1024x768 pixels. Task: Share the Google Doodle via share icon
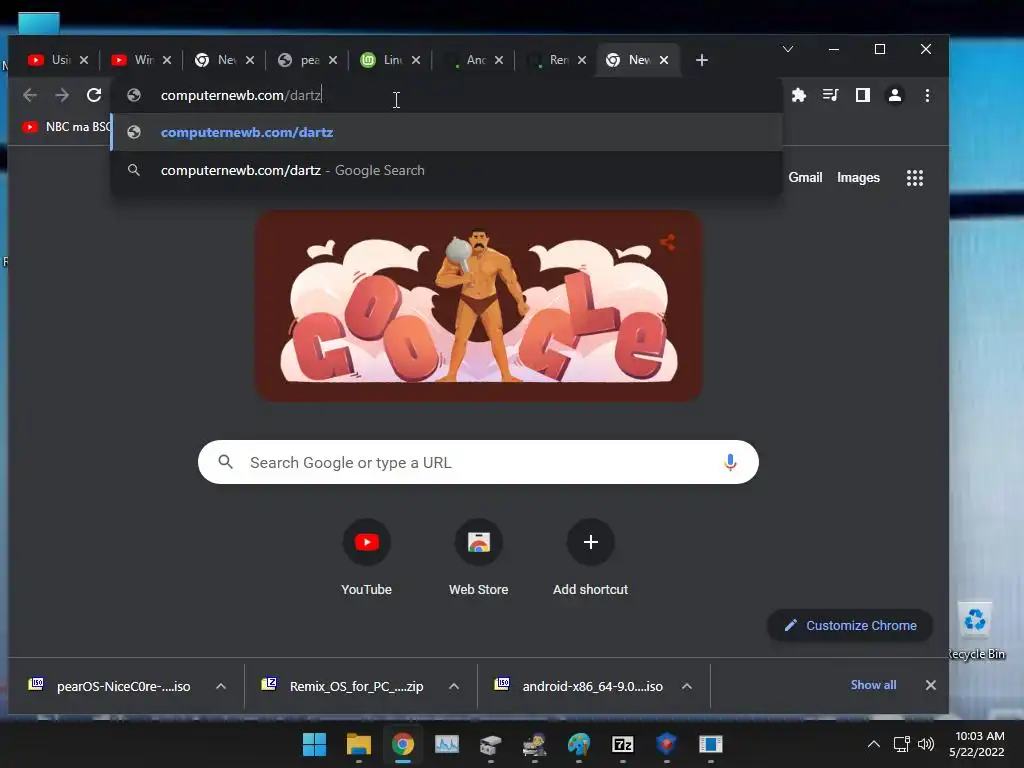pyautogui.click(x=667, y=243)
